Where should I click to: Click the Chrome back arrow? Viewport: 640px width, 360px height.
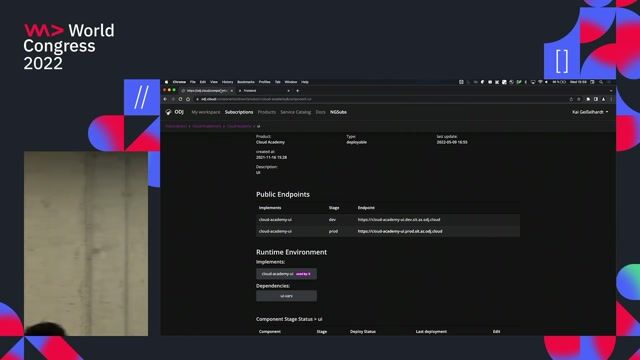click(165, 99)
